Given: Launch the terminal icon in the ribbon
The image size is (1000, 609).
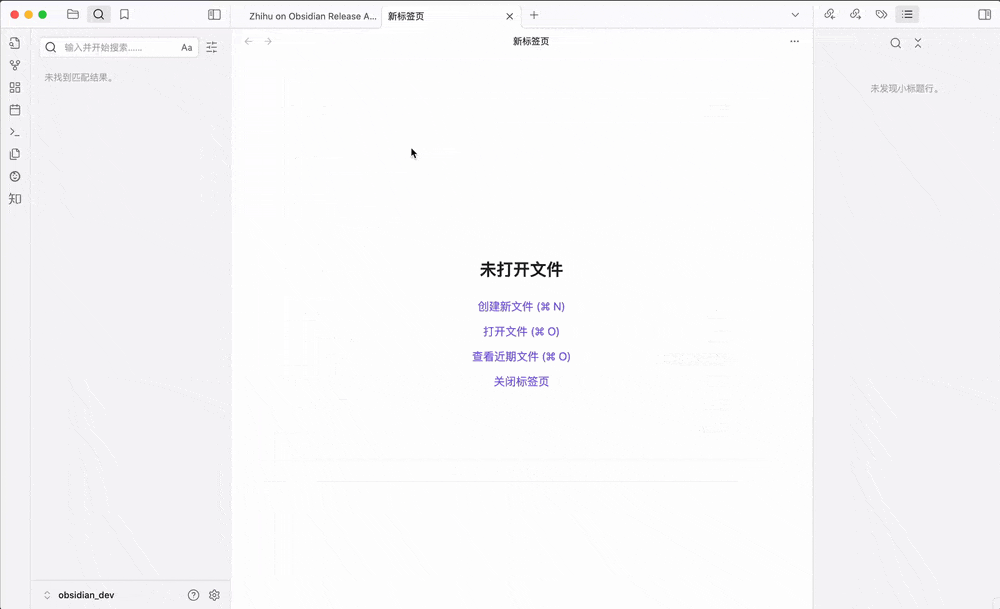Looking at the screenshot, I should coord(14,132).
